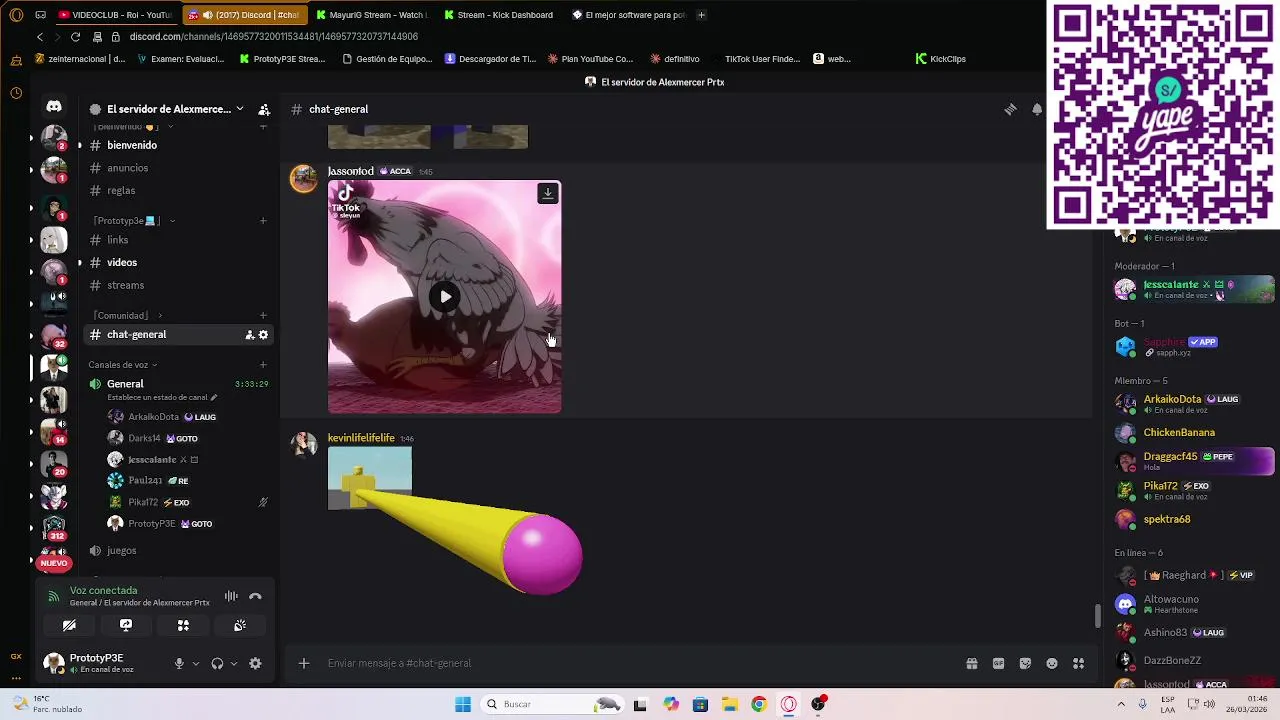Click the taskbar search box Buscar
The height and width of the screenshot is (720, 1280).
[x=553, y=704]
